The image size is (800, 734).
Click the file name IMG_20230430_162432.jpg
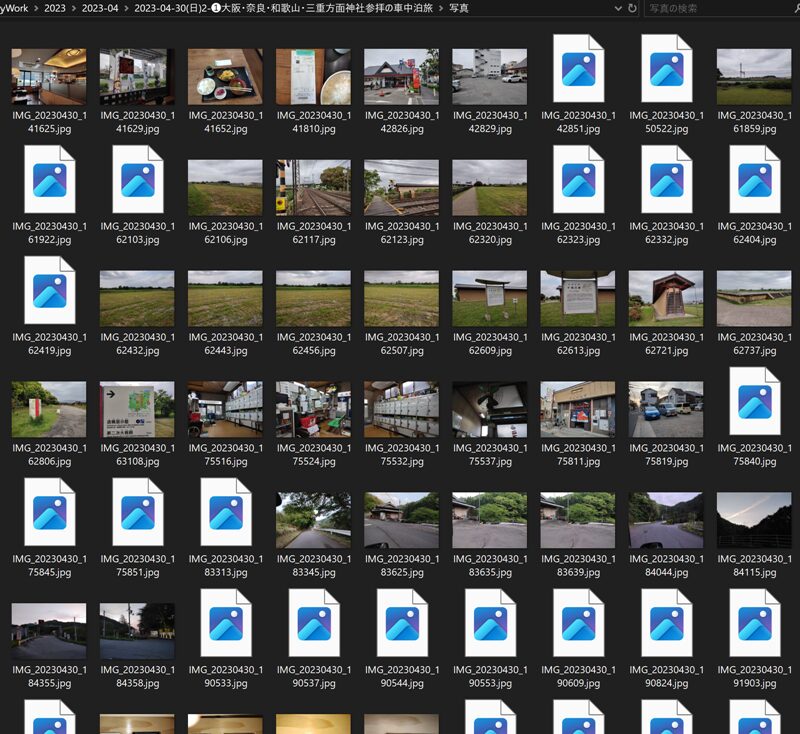(138, 344)
